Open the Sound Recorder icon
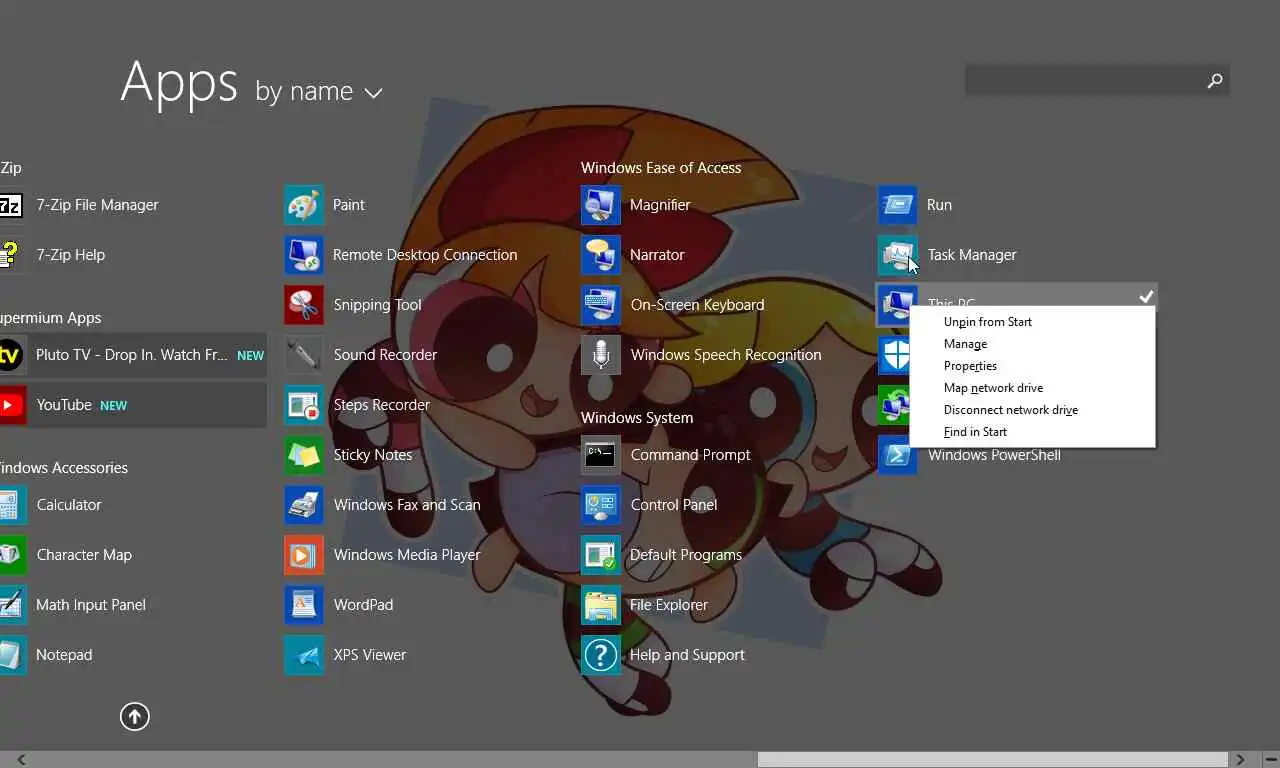The image size is (1280, 768). click(x=304, y=355)
